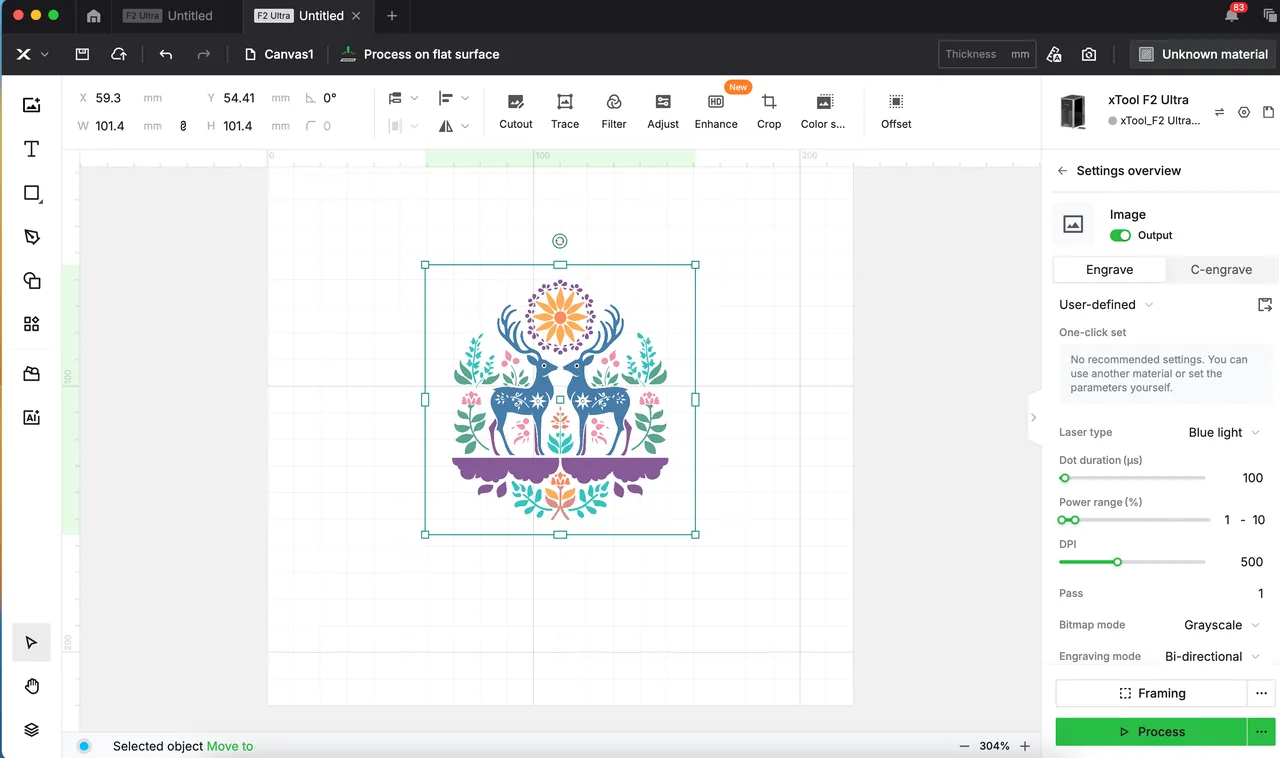
Task: Open the layer order dropdown
Action: click(x=403, y=98)
